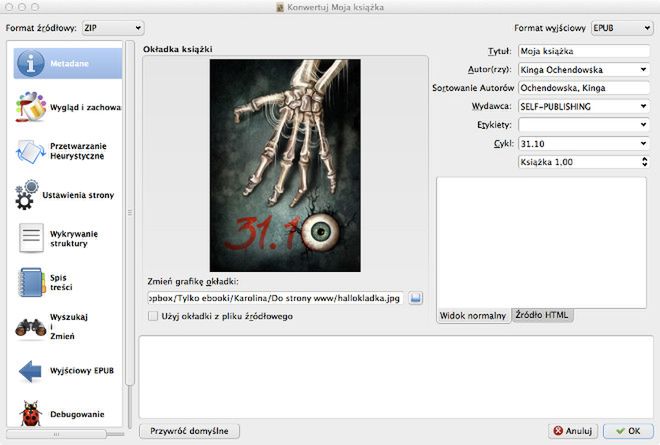The image size is (660, 445).
Task: Open Spis treści notebook icon
Action: click(x=32, y=282)
